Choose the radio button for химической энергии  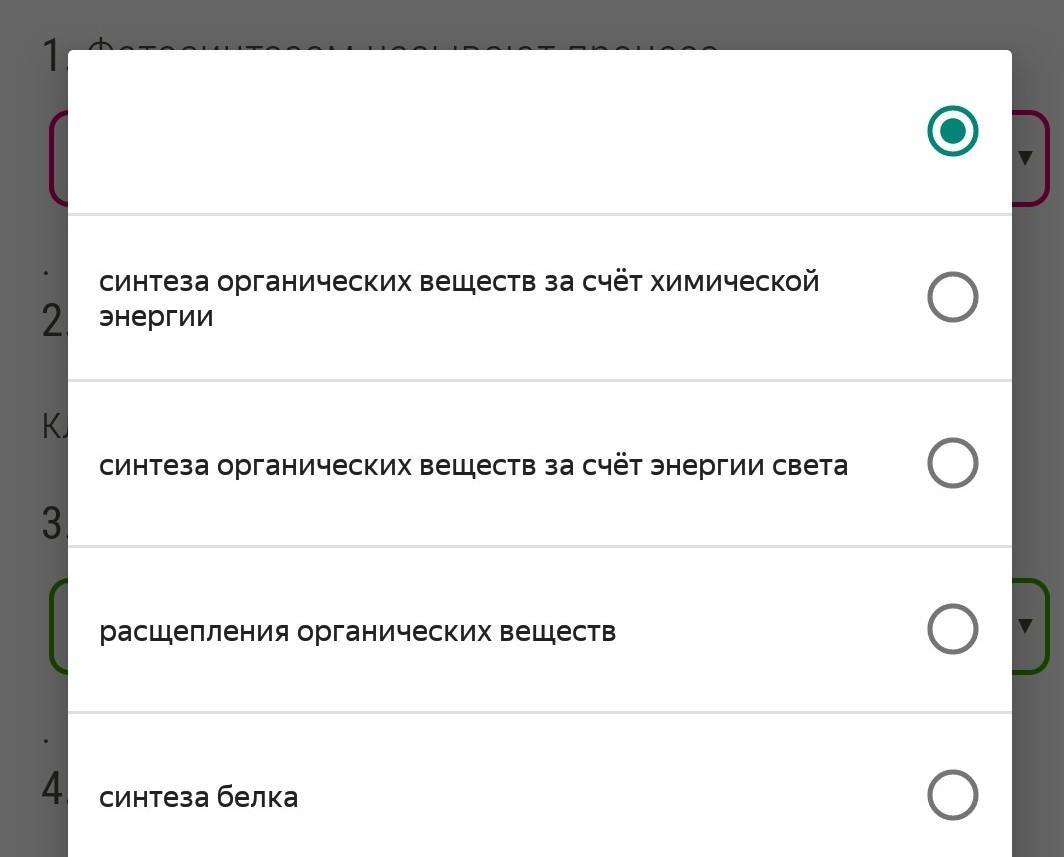[952, 297]
